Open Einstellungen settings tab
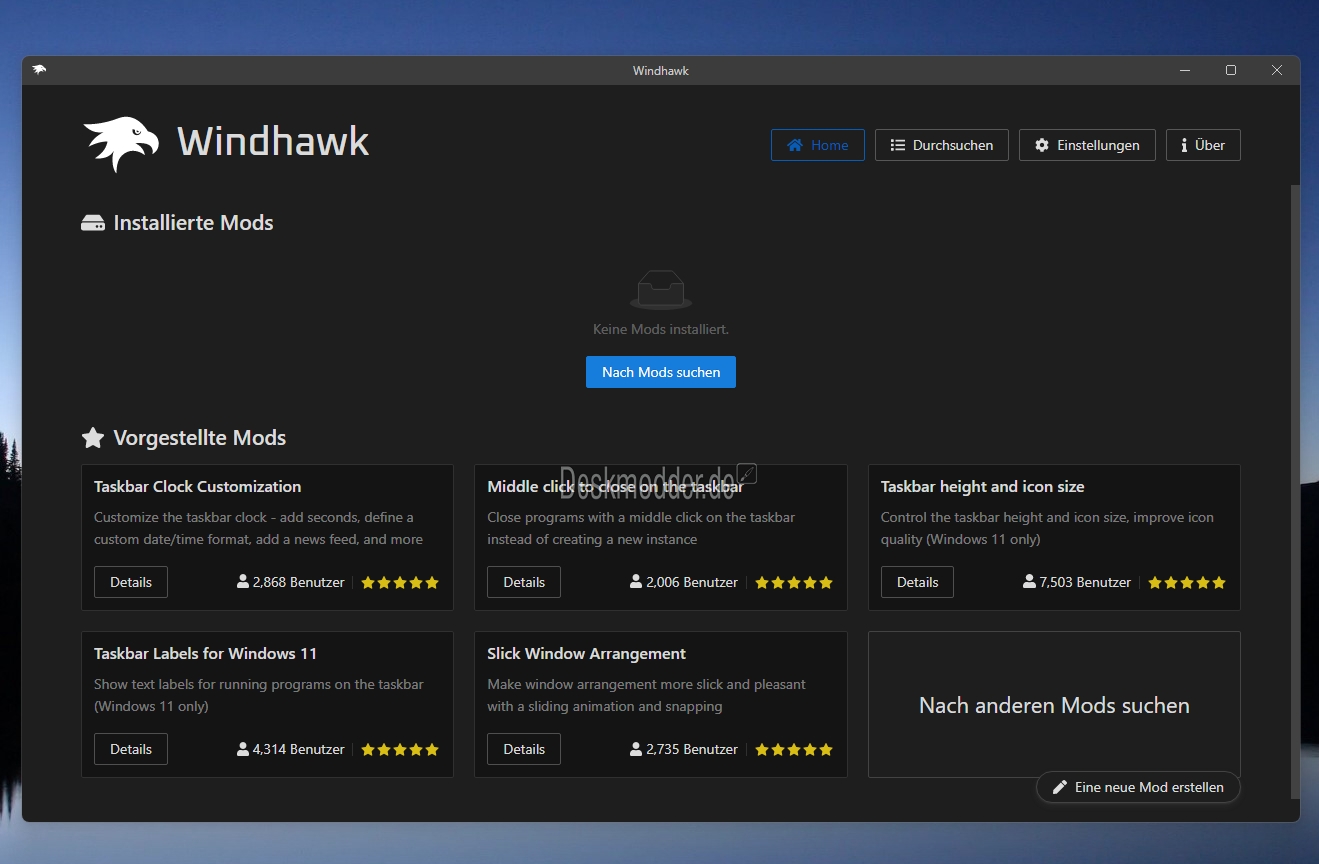 click(1087, 145)
